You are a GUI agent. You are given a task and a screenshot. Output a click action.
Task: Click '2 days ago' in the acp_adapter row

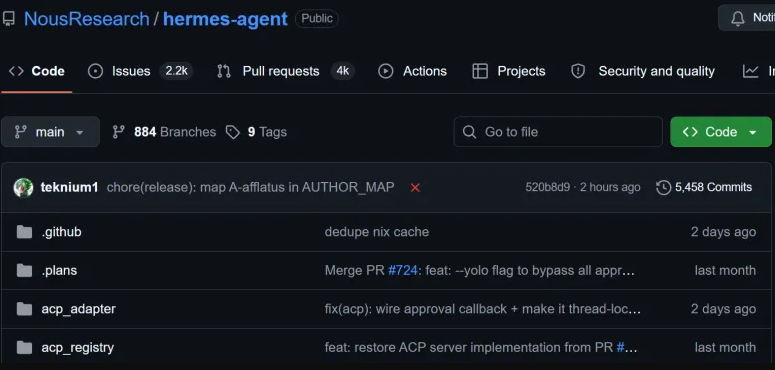724,309
